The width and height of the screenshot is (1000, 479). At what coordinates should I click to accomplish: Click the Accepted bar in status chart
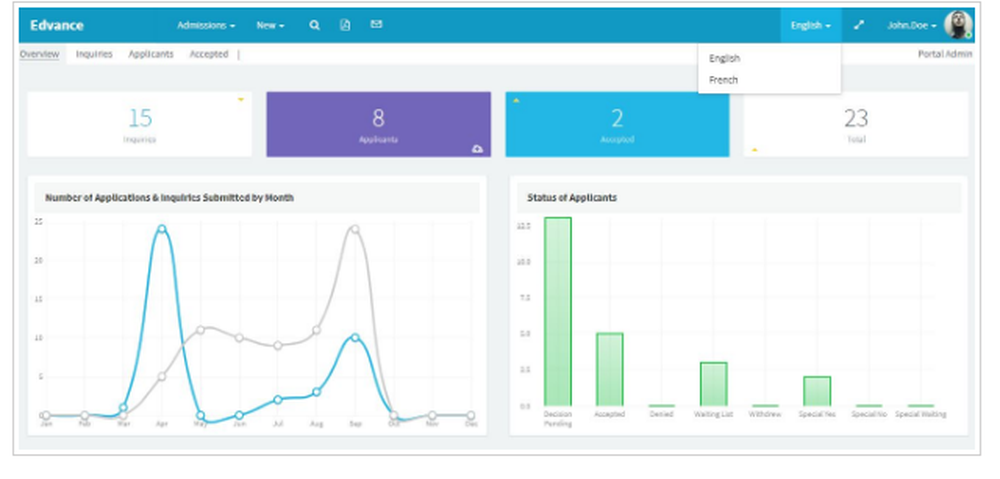610,369
